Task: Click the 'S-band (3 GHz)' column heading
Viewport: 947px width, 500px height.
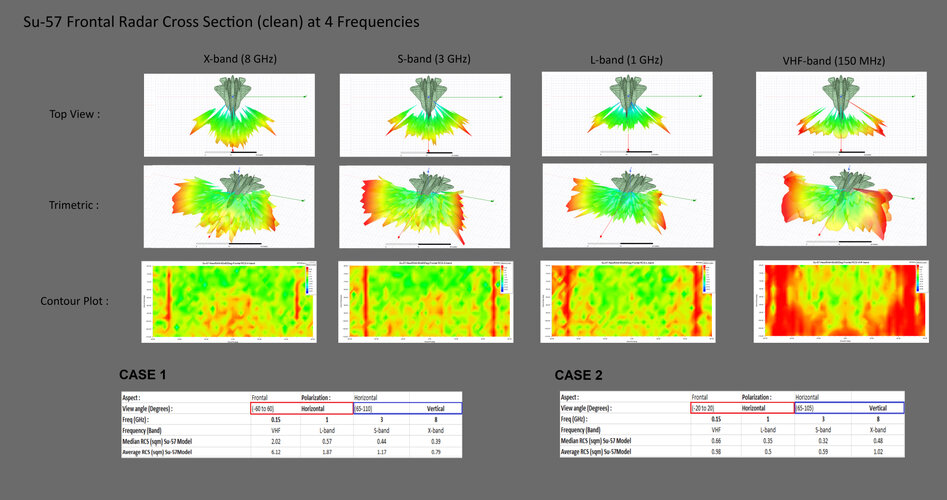Action: [x=434, y=59]
